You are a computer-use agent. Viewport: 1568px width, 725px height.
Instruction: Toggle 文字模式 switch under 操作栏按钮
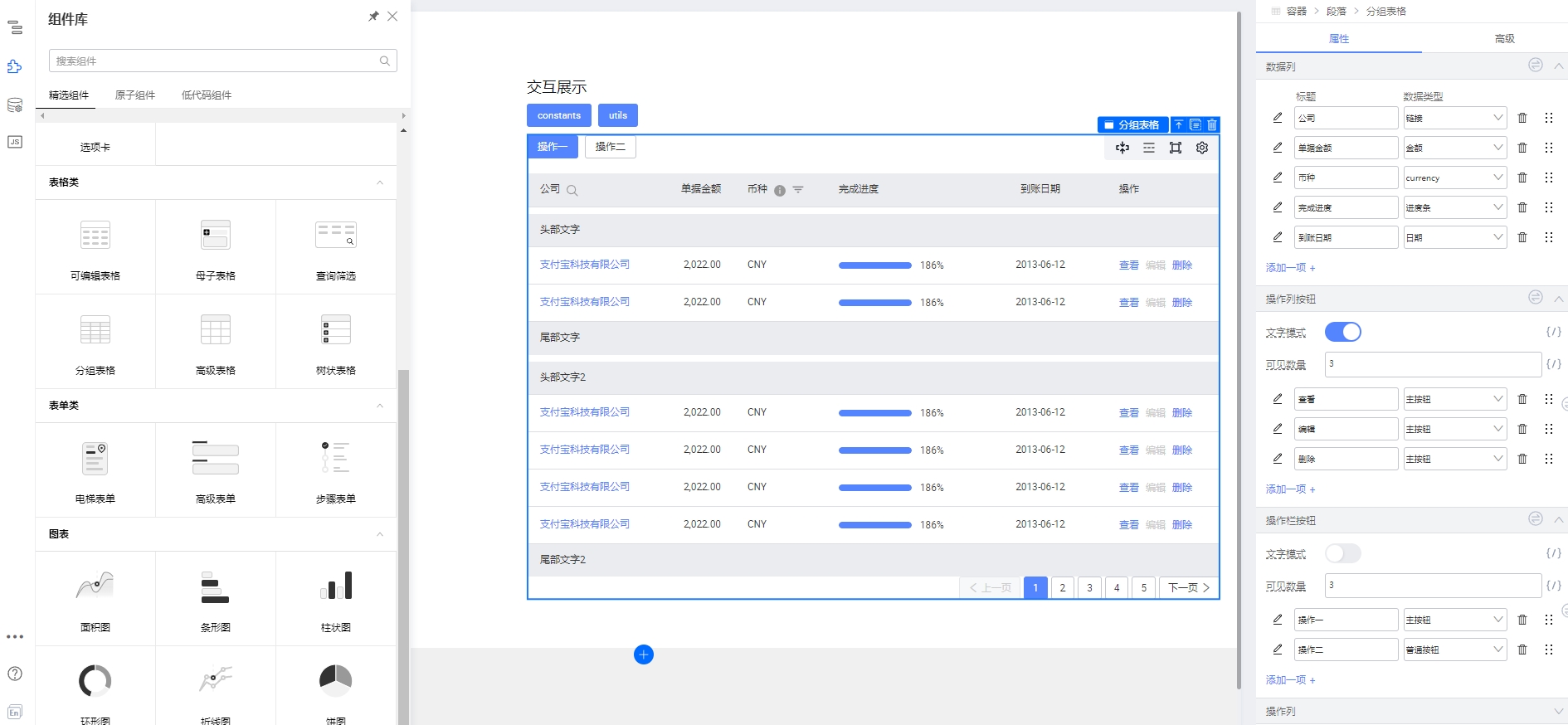click(x=1343, y=553)
